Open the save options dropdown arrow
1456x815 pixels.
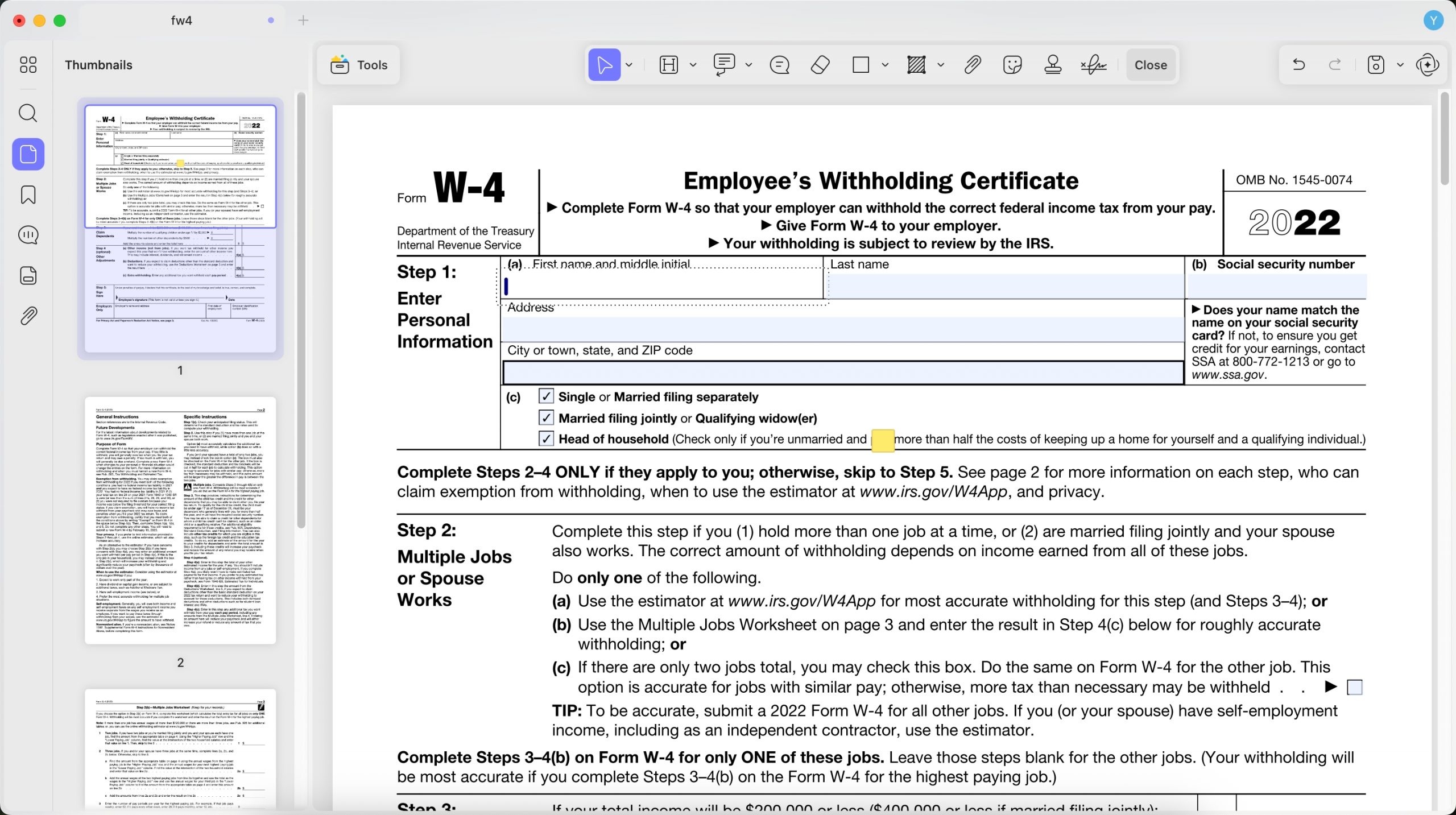(1400, 65)
